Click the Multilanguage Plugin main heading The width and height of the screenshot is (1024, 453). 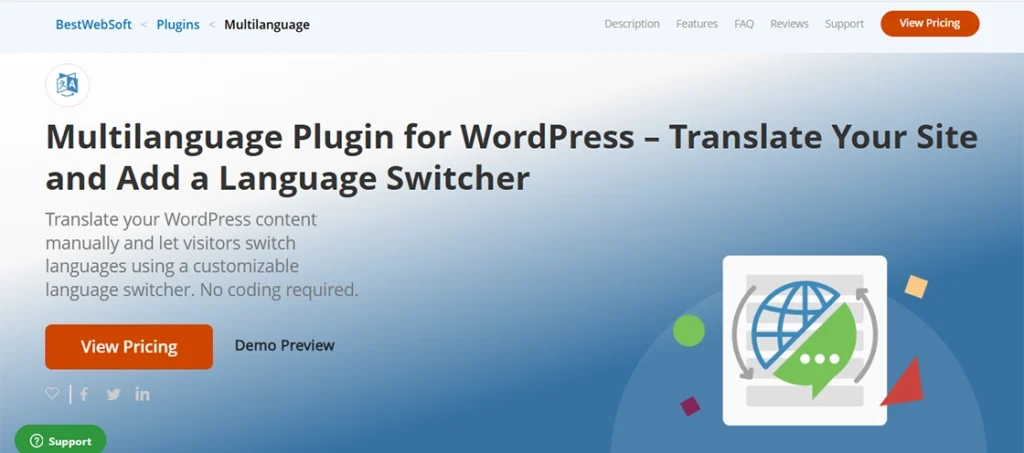(511, 157)
